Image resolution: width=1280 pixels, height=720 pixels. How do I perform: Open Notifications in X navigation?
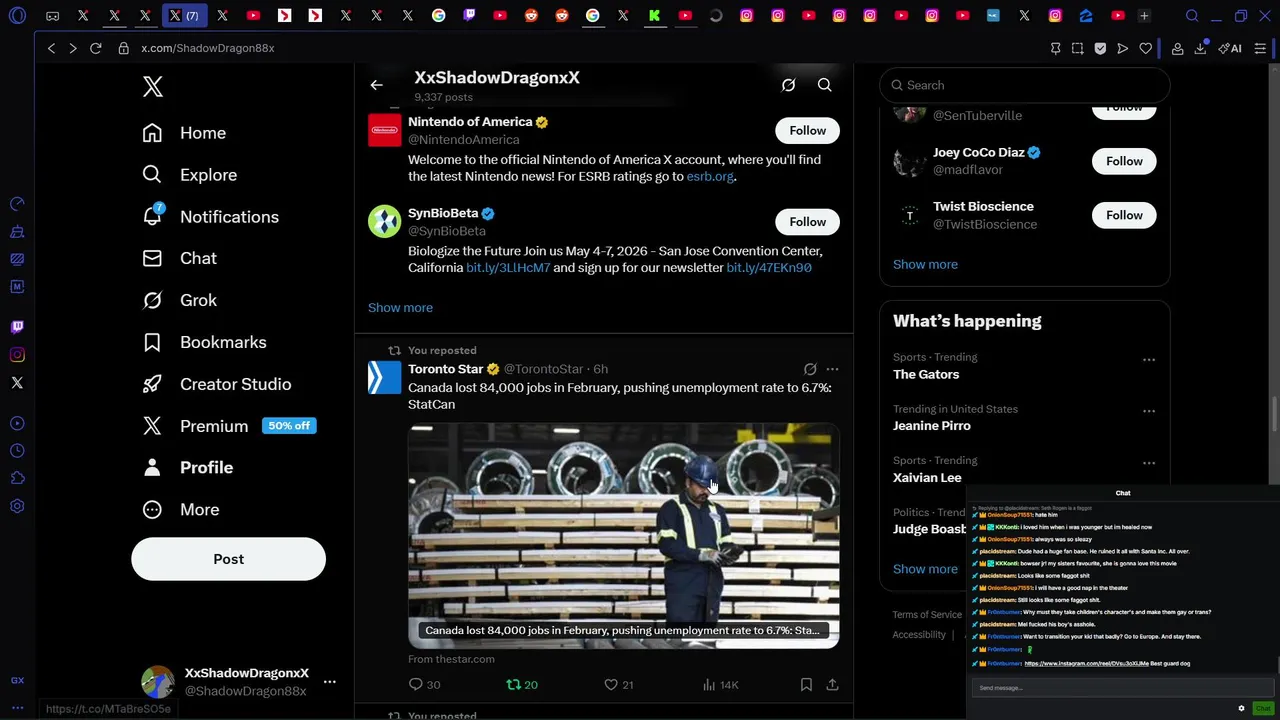tap(210, 217)
